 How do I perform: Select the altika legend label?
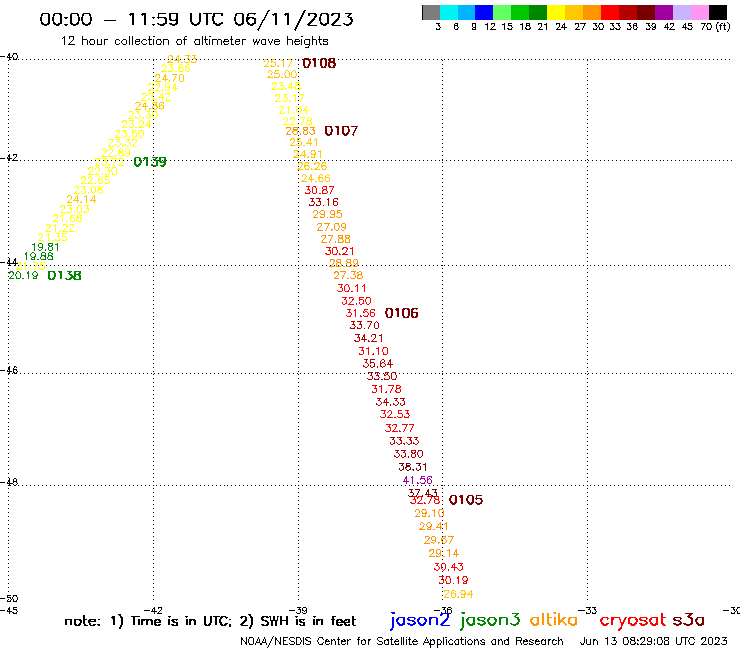point(554,619)
